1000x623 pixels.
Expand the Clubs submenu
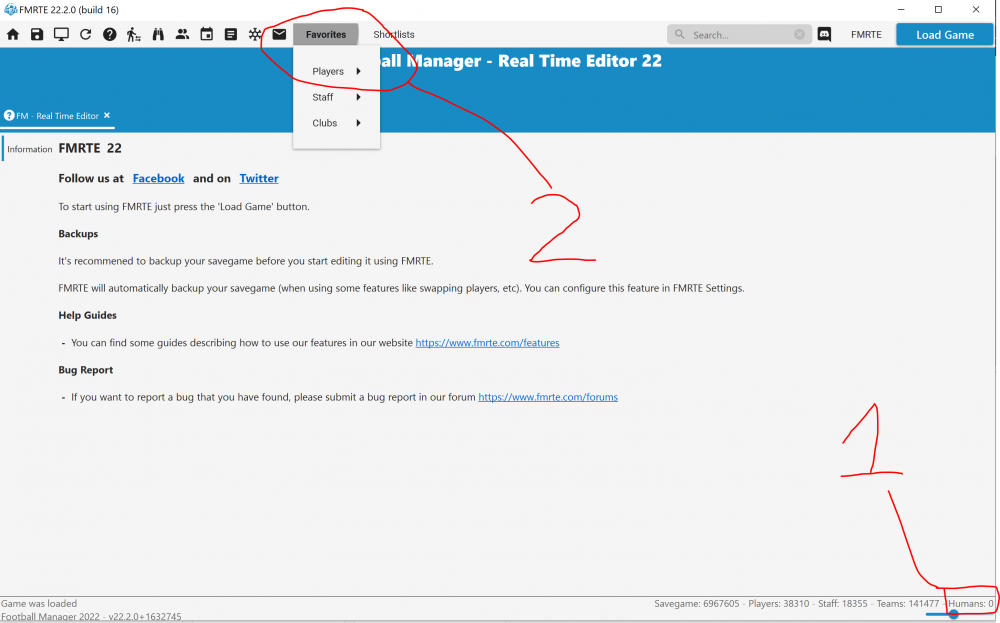tap(336, 123)
